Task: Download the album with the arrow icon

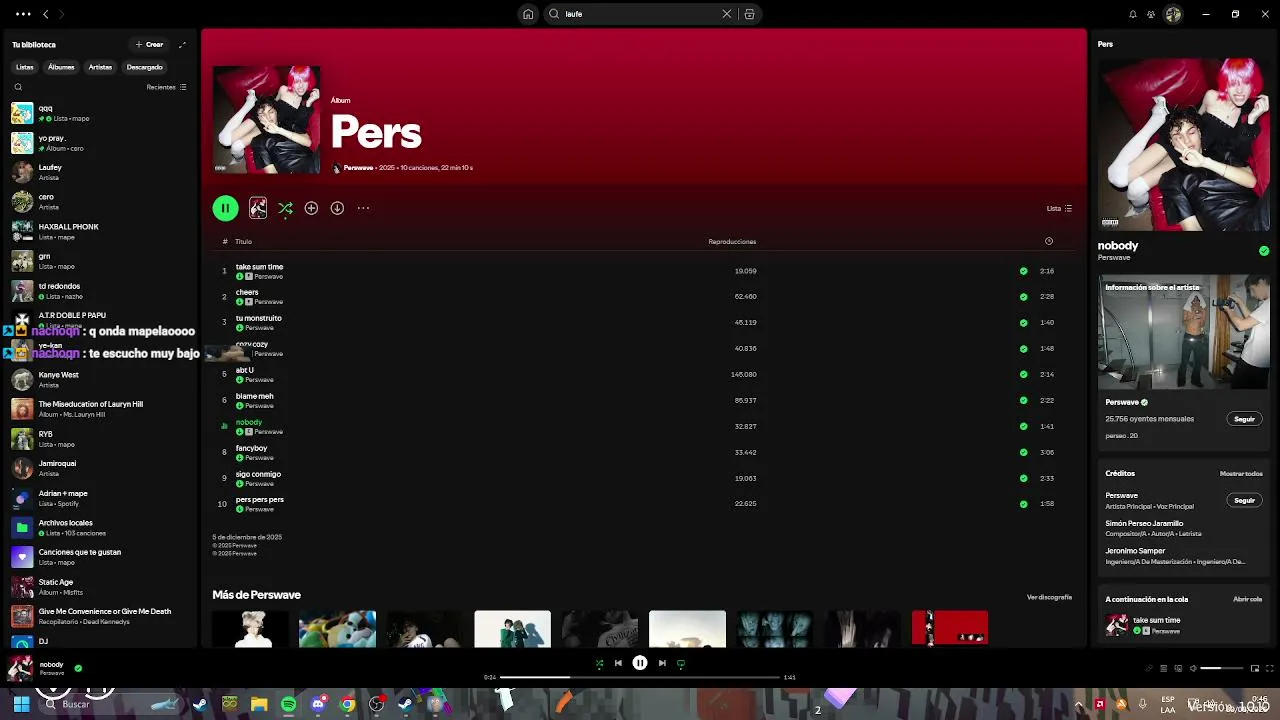Action: pyautogui.click(x=337, y=208)
